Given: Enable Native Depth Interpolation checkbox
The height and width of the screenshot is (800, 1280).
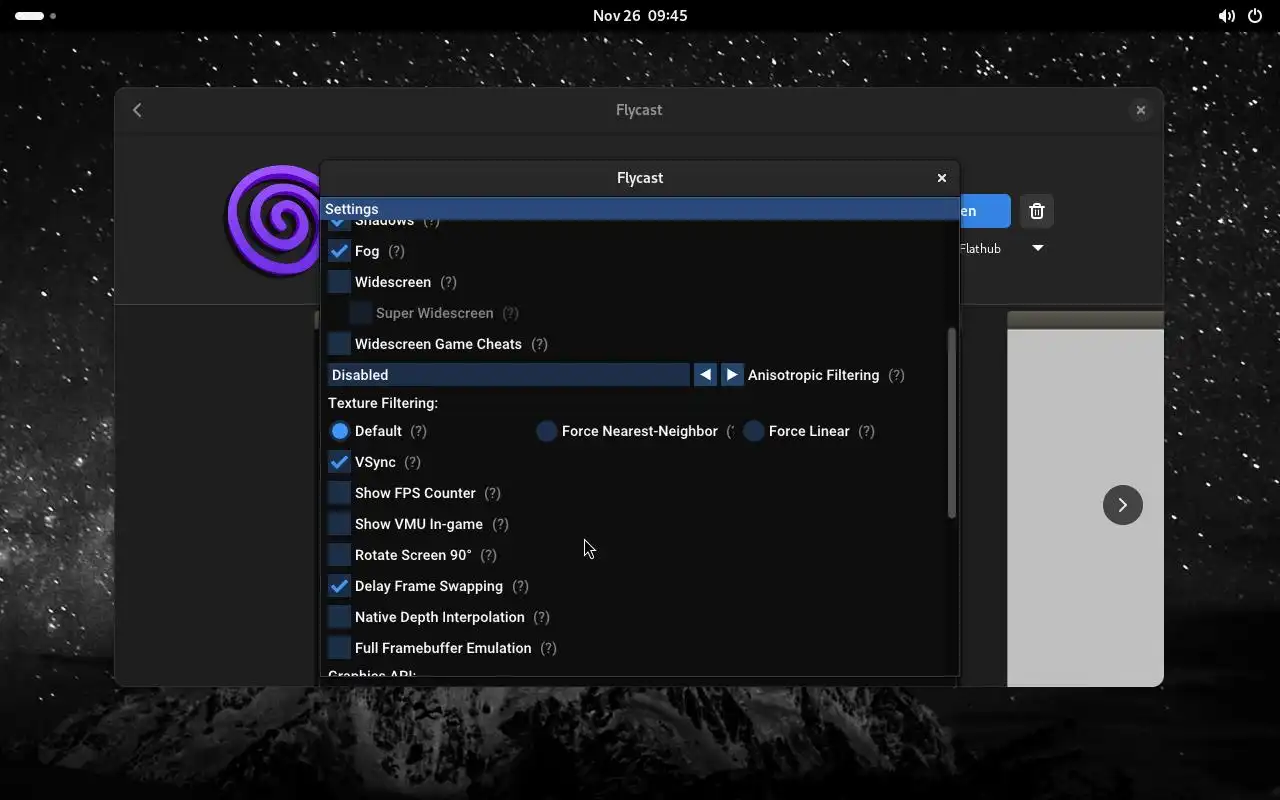Looking at the screenshot, I should pyautogui.click(x=339, y=617).
